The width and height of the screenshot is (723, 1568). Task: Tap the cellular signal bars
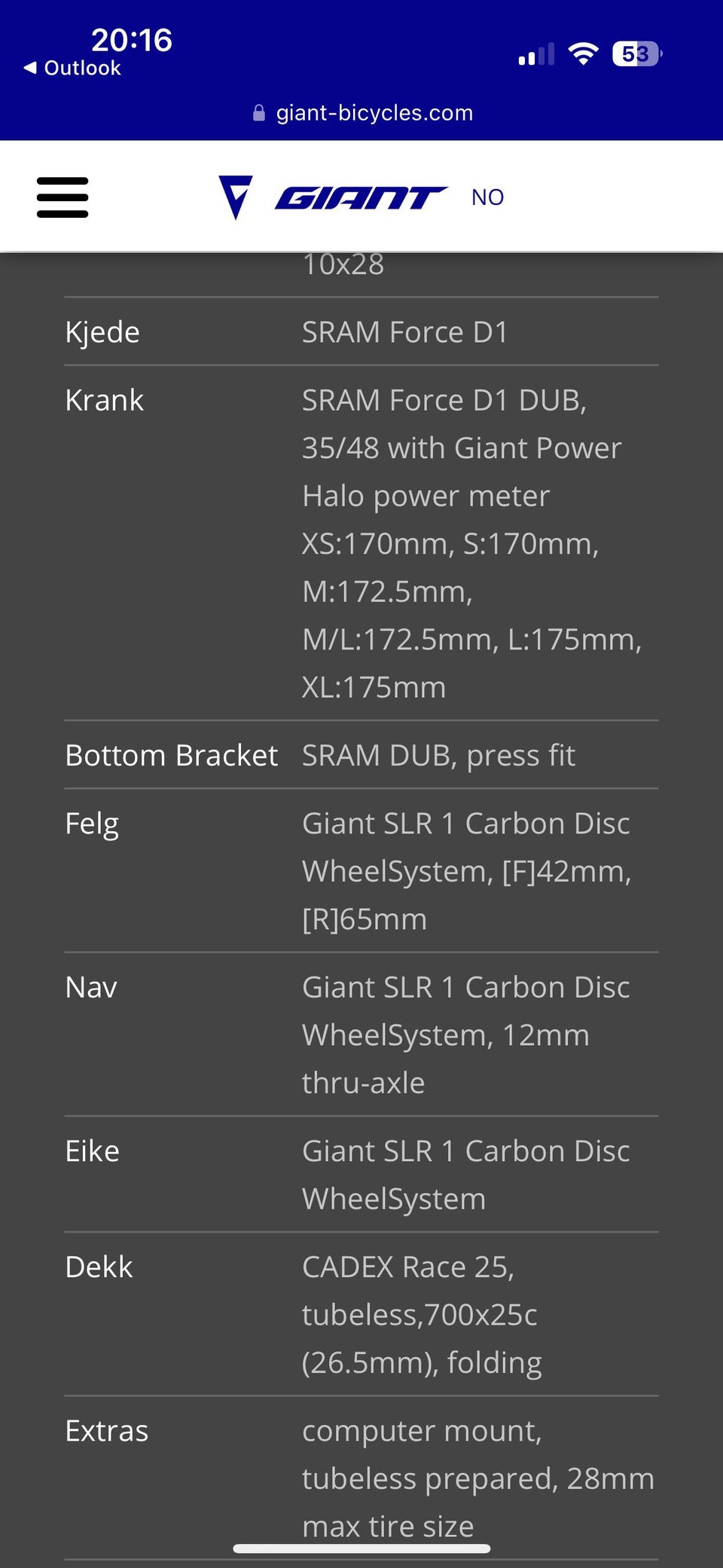click(x=536, y=54)
